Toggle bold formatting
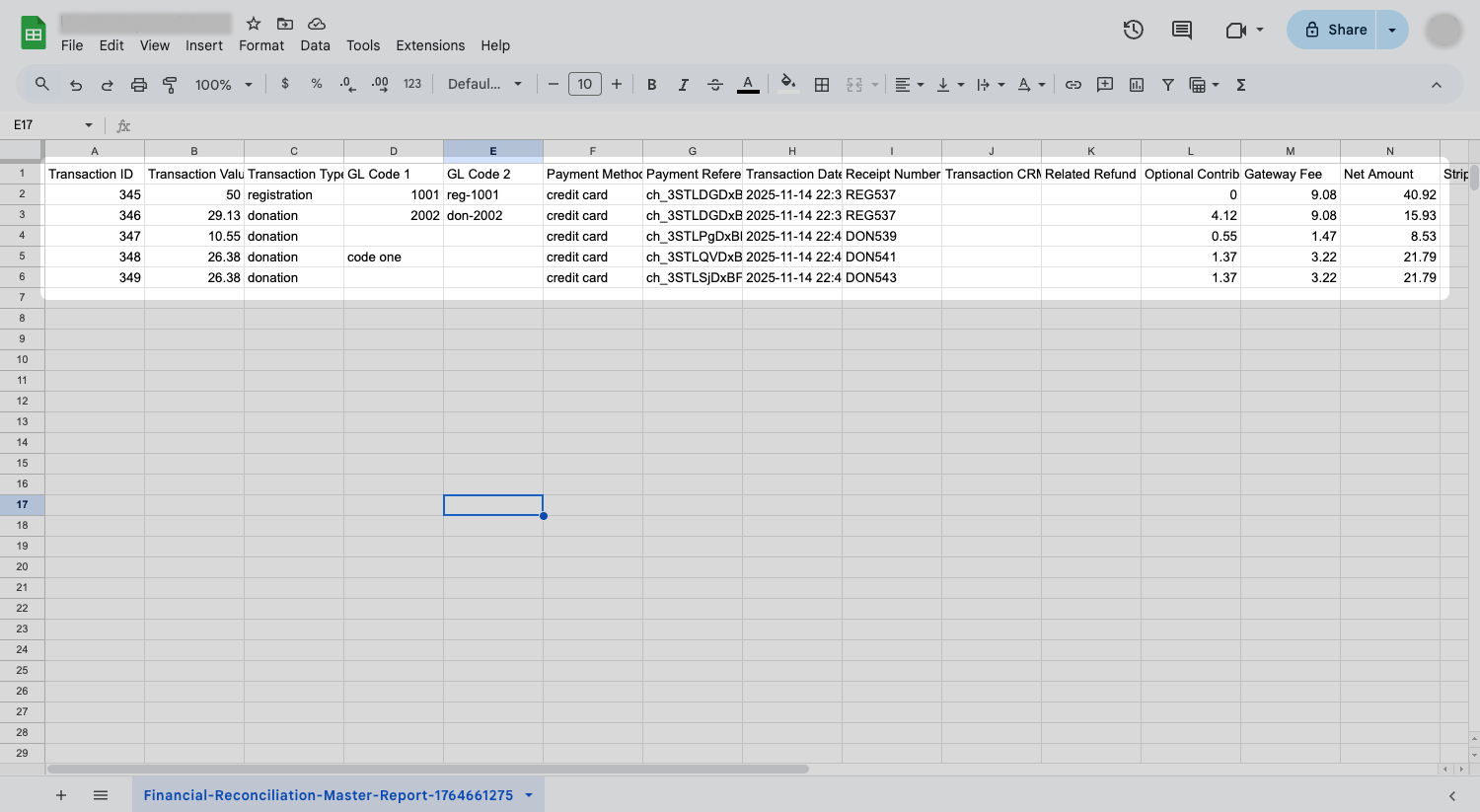1480x812 pixels. [651, 85]
